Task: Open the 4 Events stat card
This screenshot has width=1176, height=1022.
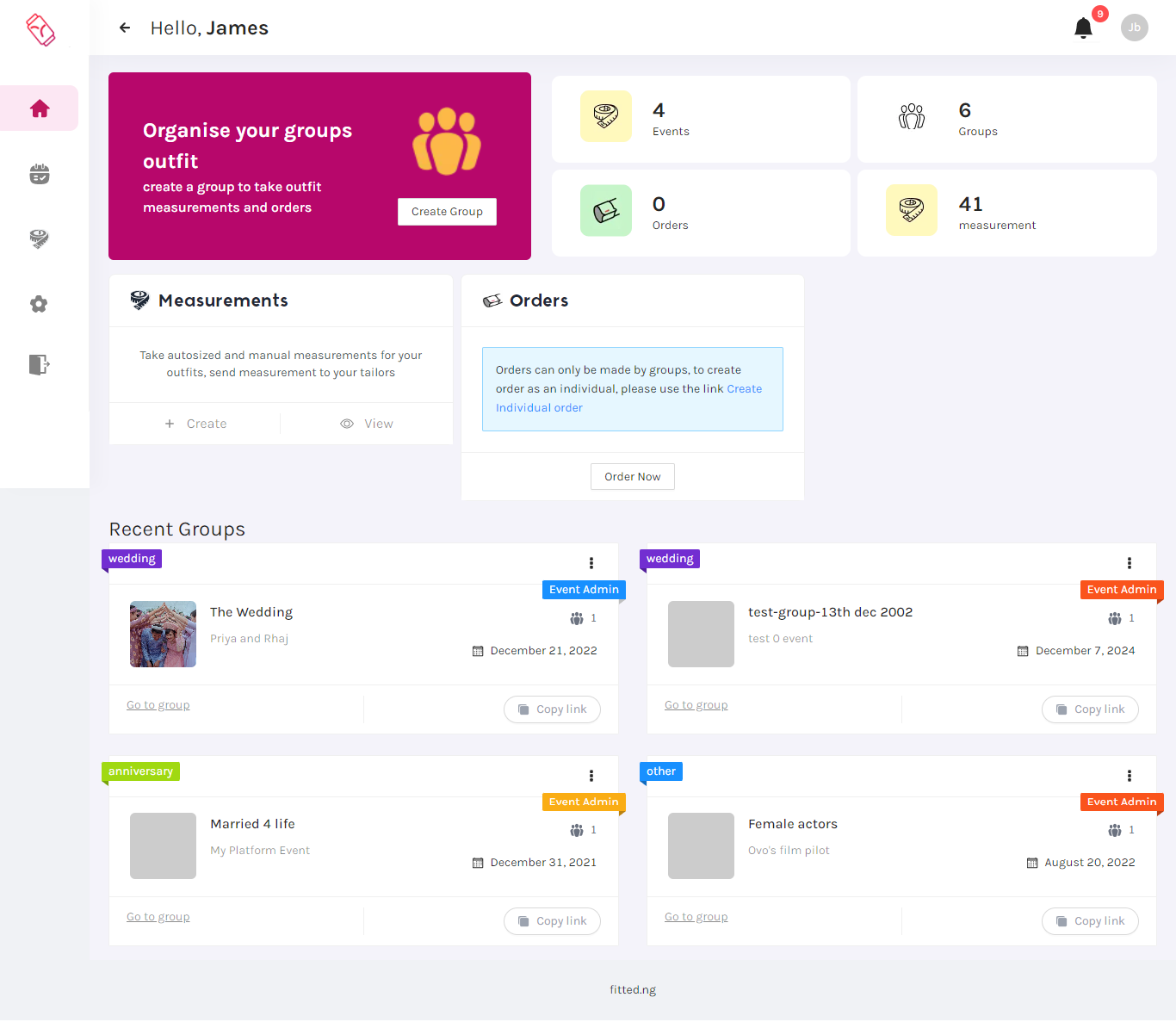Action: (701, 119)
